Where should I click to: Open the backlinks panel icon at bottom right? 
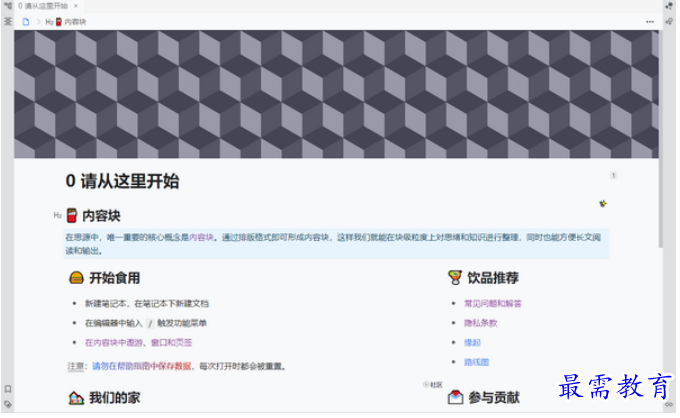pos(670,405)
